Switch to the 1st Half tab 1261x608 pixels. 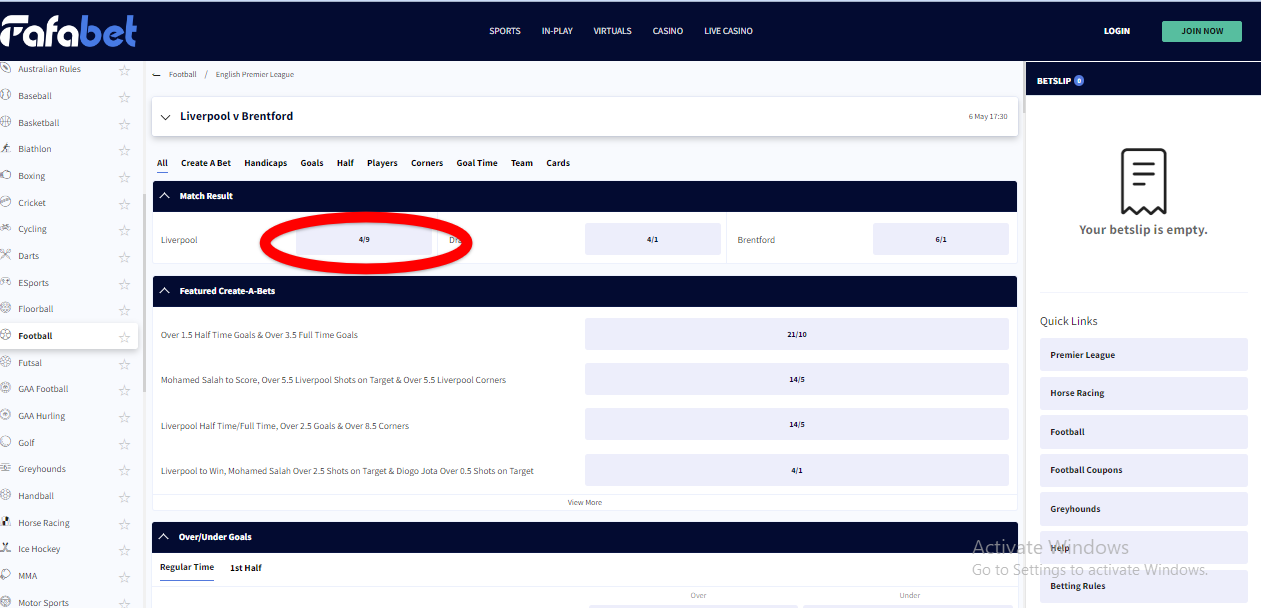tap(246, 568)
